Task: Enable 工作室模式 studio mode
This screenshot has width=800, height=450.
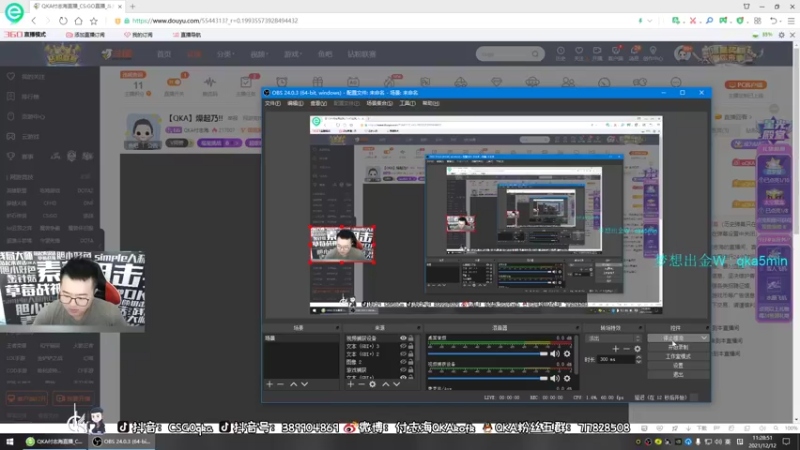Action: tap(678, 356)
